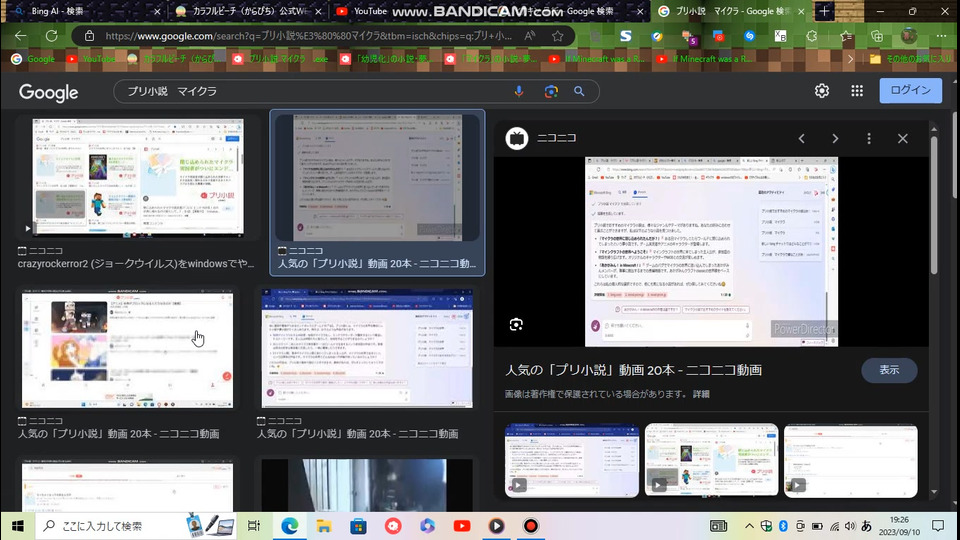Go back with the browser back arrow

pyautogui.click(x=21, y=36)
